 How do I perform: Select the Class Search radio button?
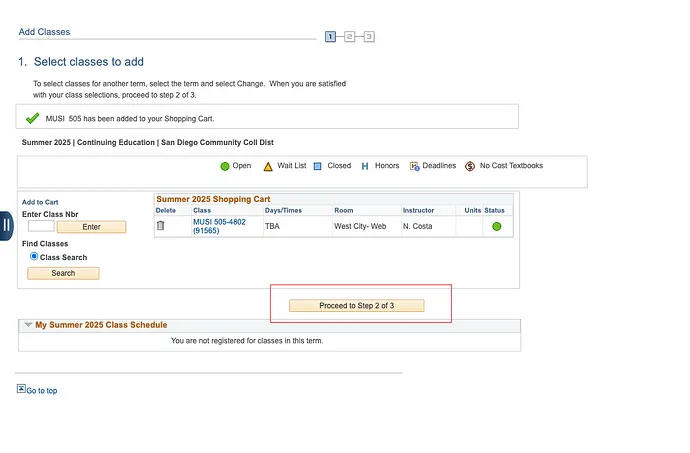[34, 257]
